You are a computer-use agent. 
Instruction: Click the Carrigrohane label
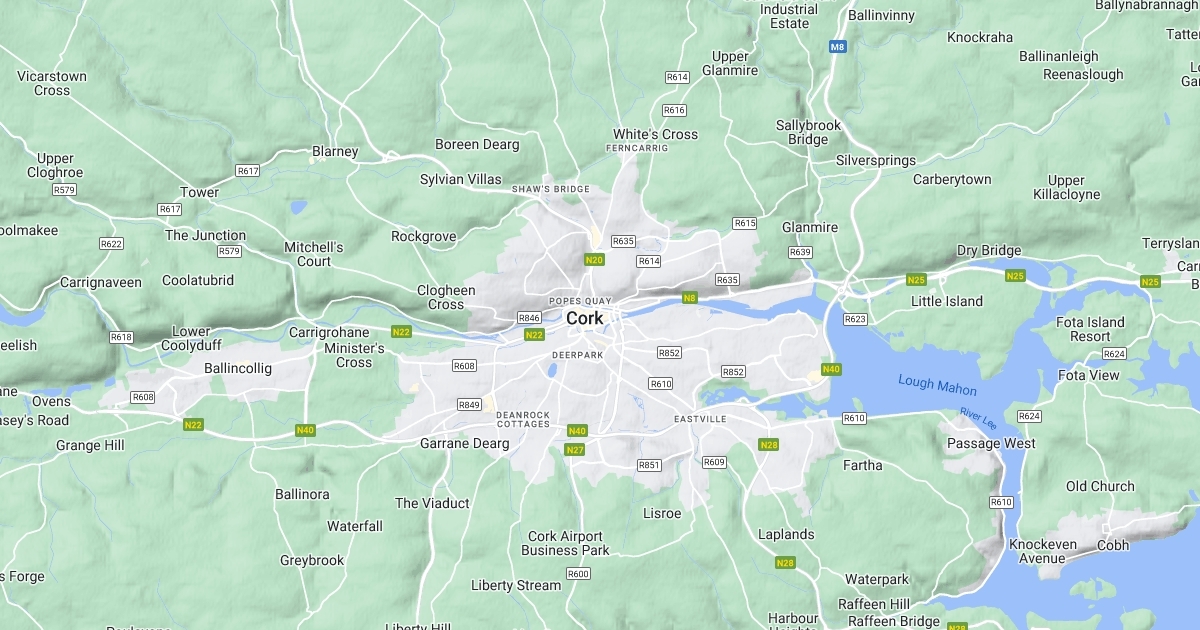click(329, 332)
